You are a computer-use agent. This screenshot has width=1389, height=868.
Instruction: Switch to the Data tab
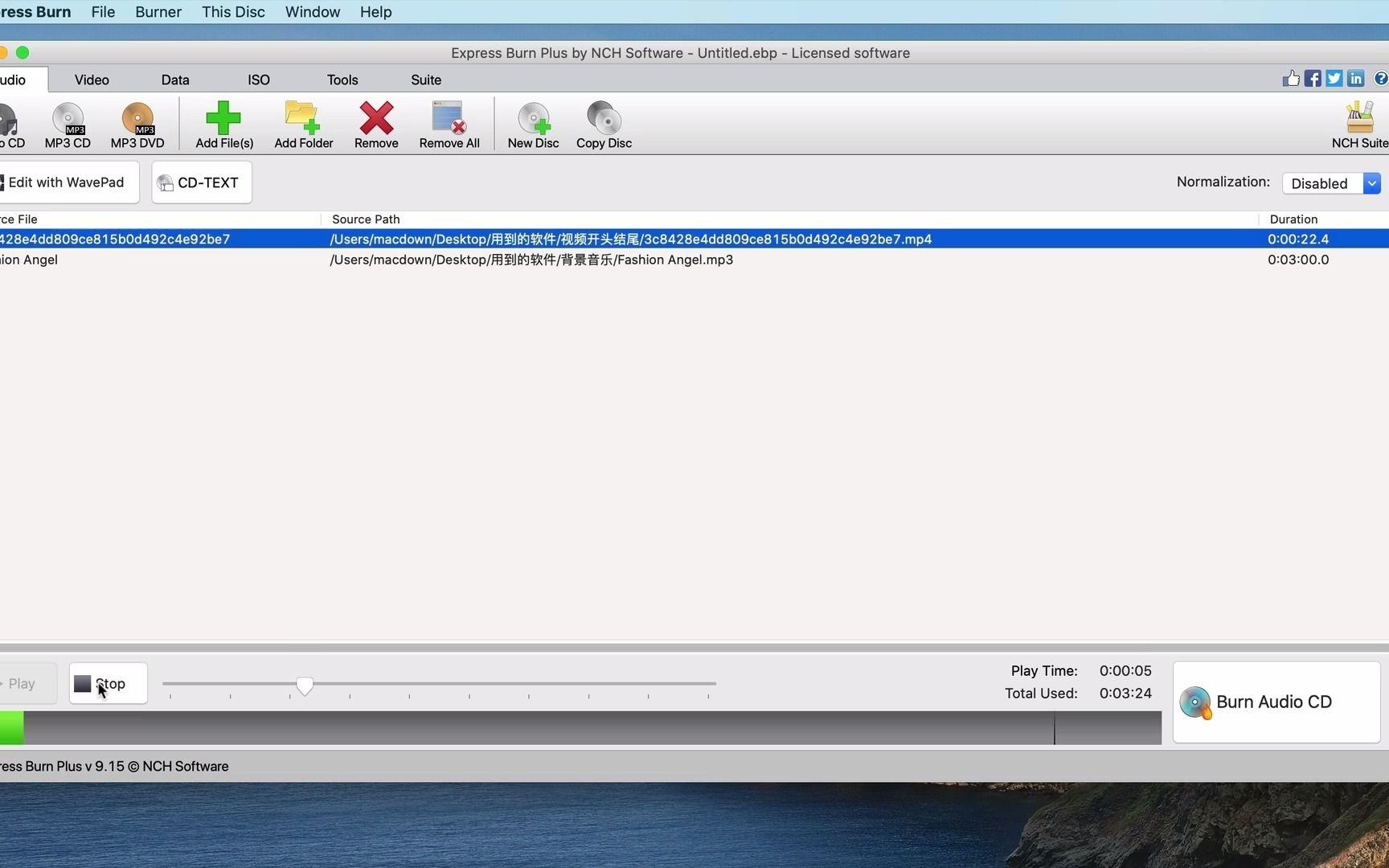(175, 80)
